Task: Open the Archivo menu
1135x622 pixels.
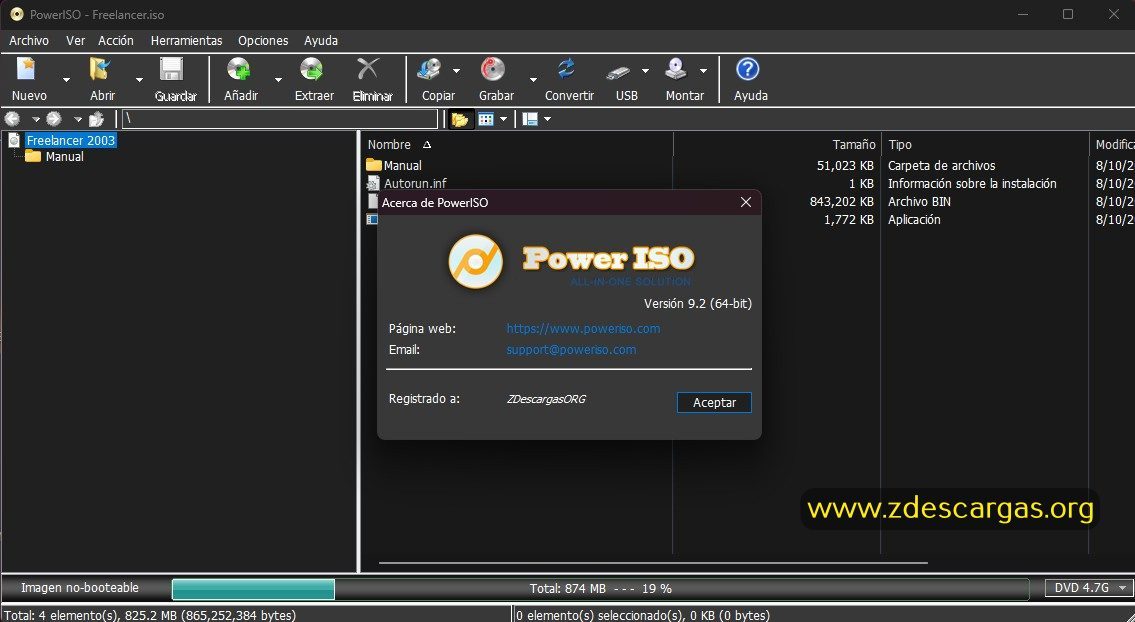Action: 29,41
